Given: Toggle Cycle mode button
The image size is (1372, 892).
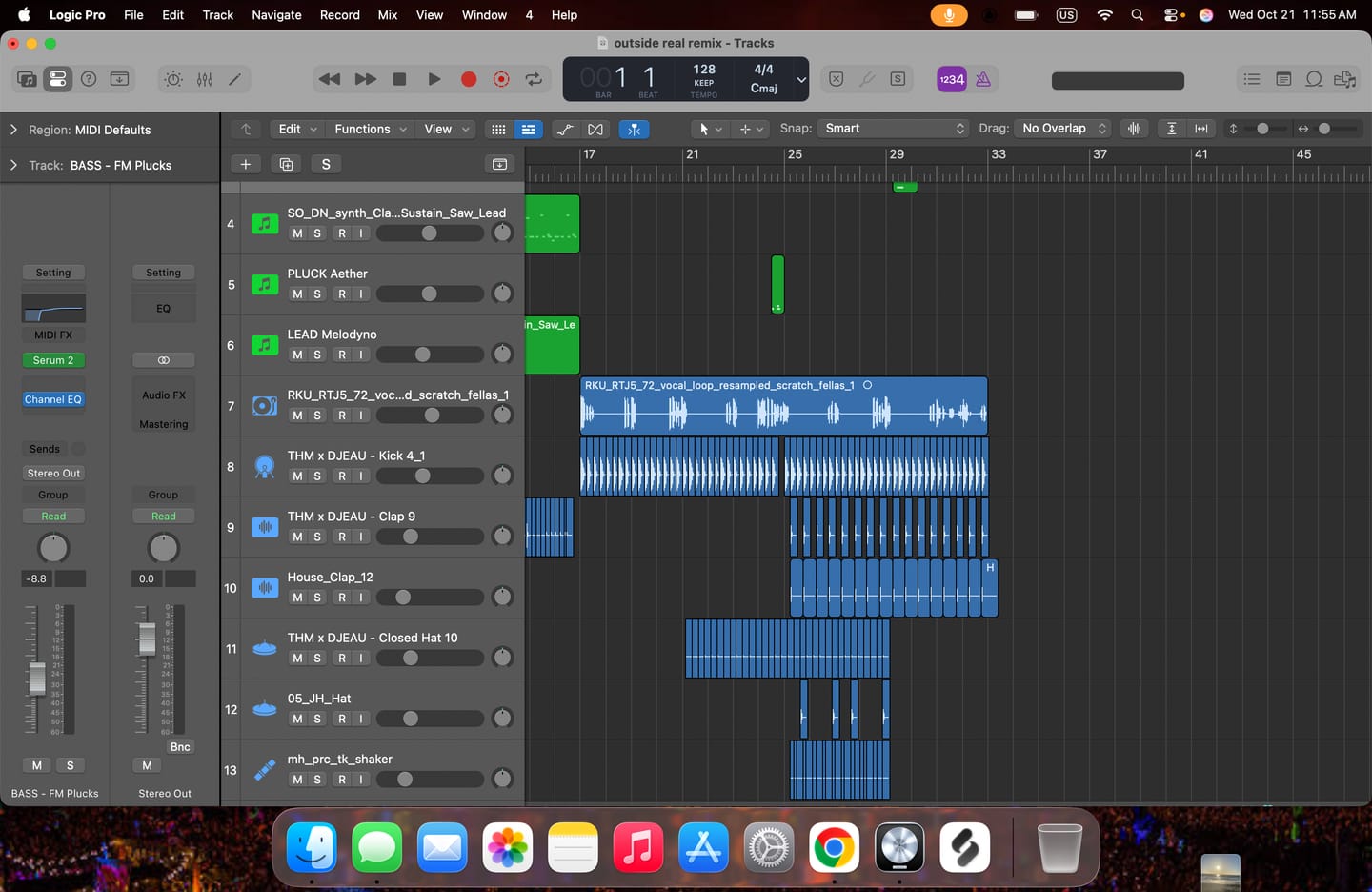Looking at the screenshot, I should click(535, 79).
